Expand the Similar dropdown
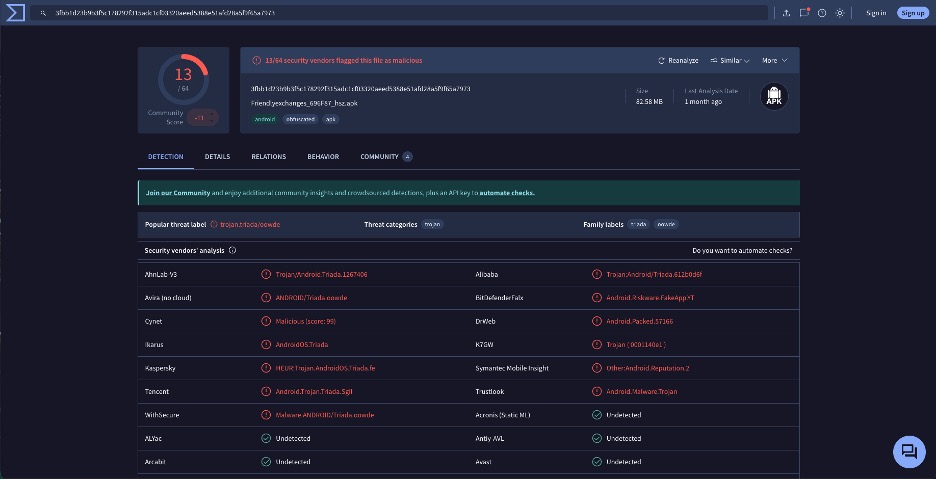This screenshot has height=480, width=936. 730,61
